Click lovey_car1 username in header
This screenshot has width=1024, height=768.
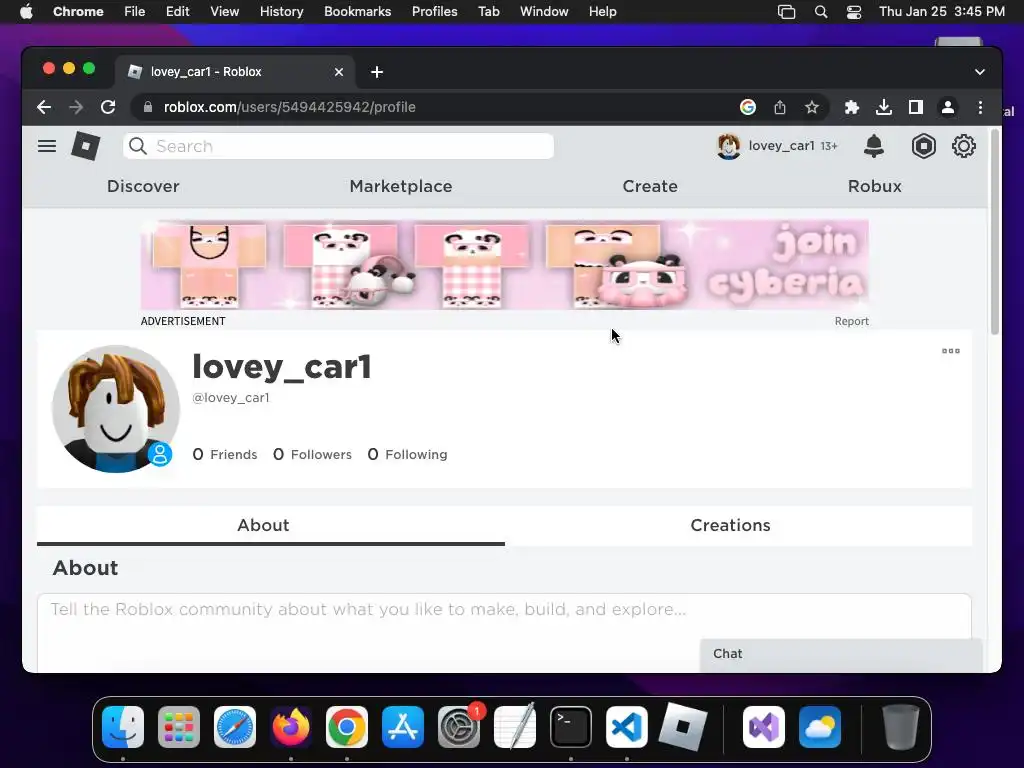[x=781, y=146]
